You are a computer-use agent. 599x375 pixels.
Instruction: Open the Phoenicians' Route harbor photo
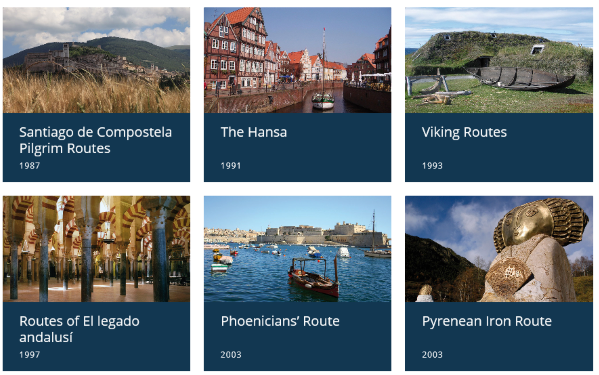pyautogui.click(x=298, y=249)
